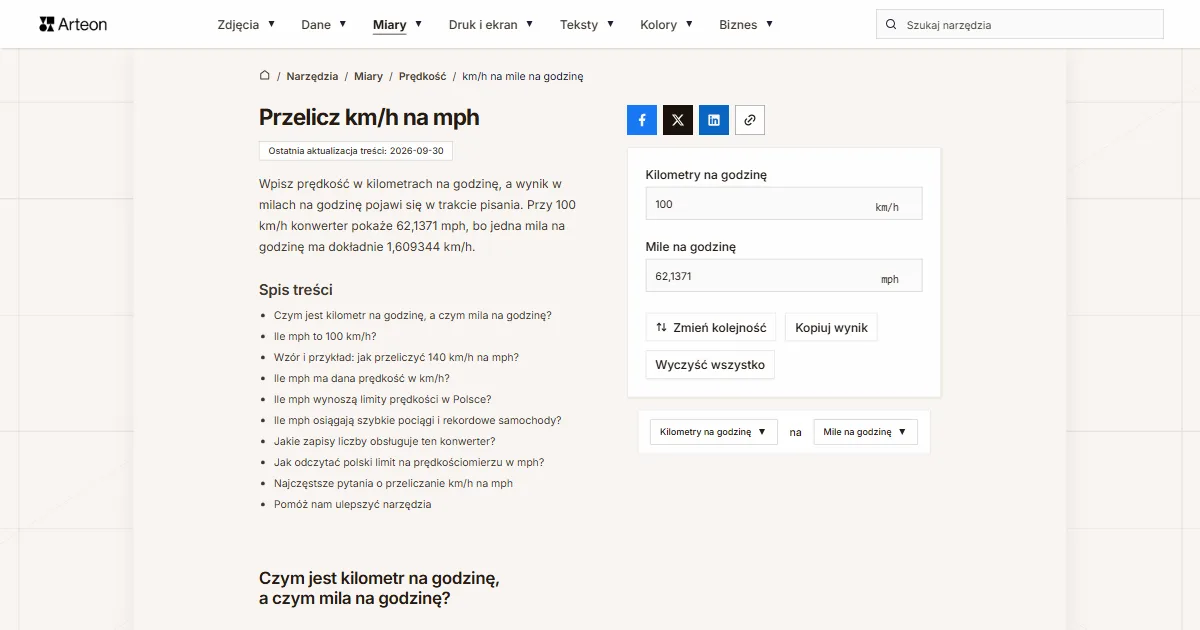Focus the Kilometry na godzinę input field
This screenshot has width=1200, height=630.
[784, 204]
